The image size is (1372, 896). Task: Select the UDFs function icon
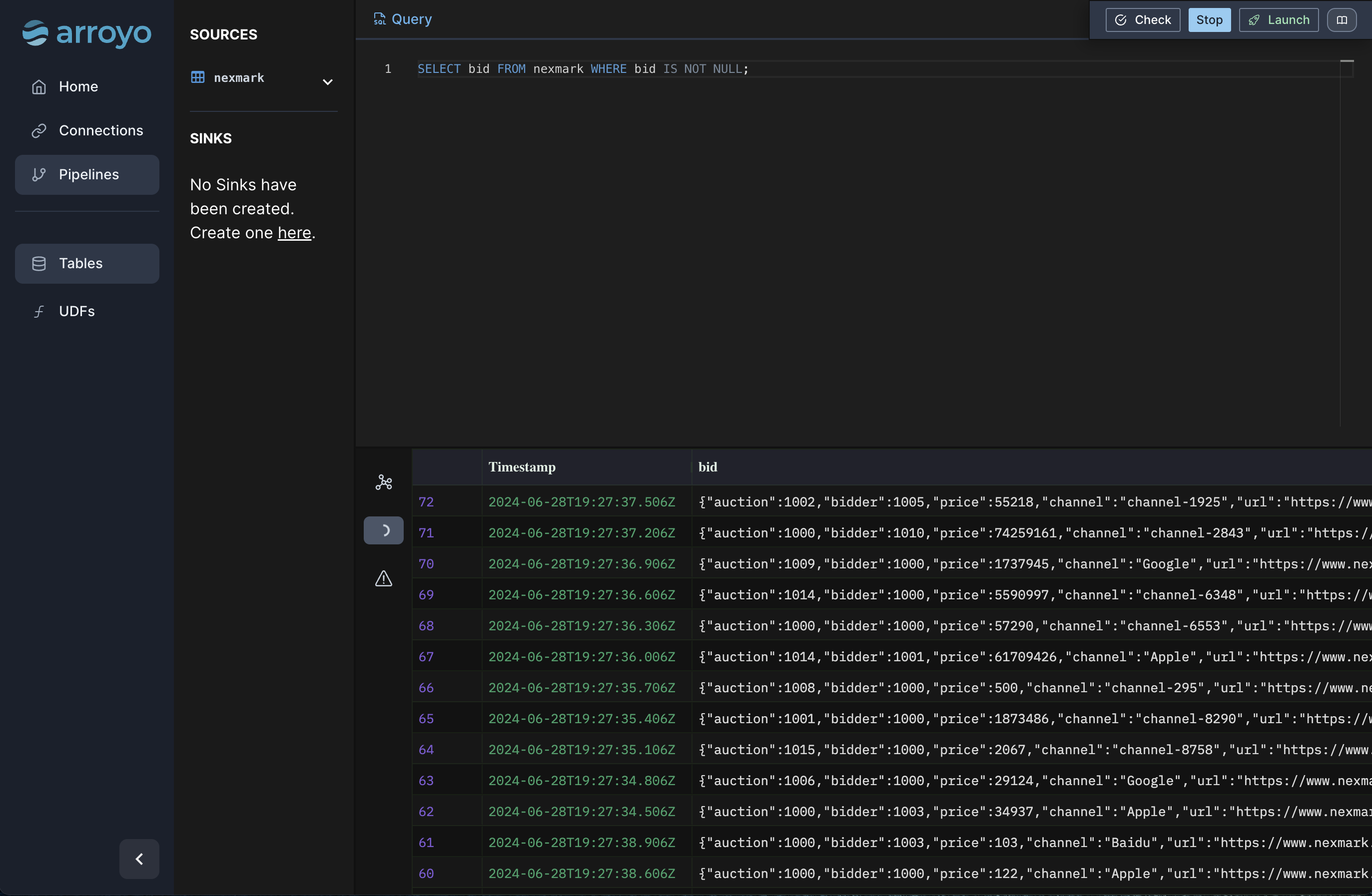point(38,311)
